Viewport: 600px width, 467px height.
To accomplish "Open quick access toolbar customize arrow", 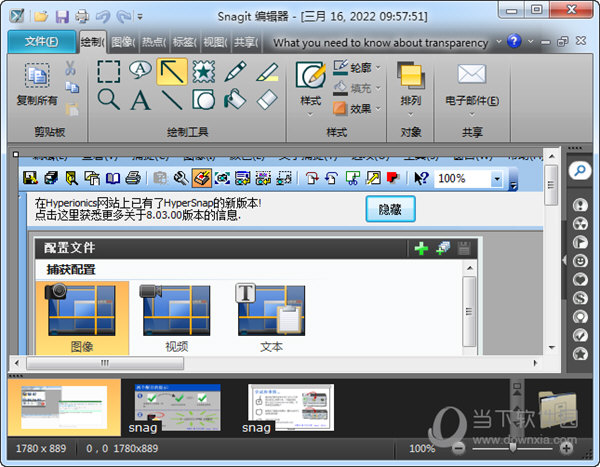I will pyautogui.click(x=140, y=17).
